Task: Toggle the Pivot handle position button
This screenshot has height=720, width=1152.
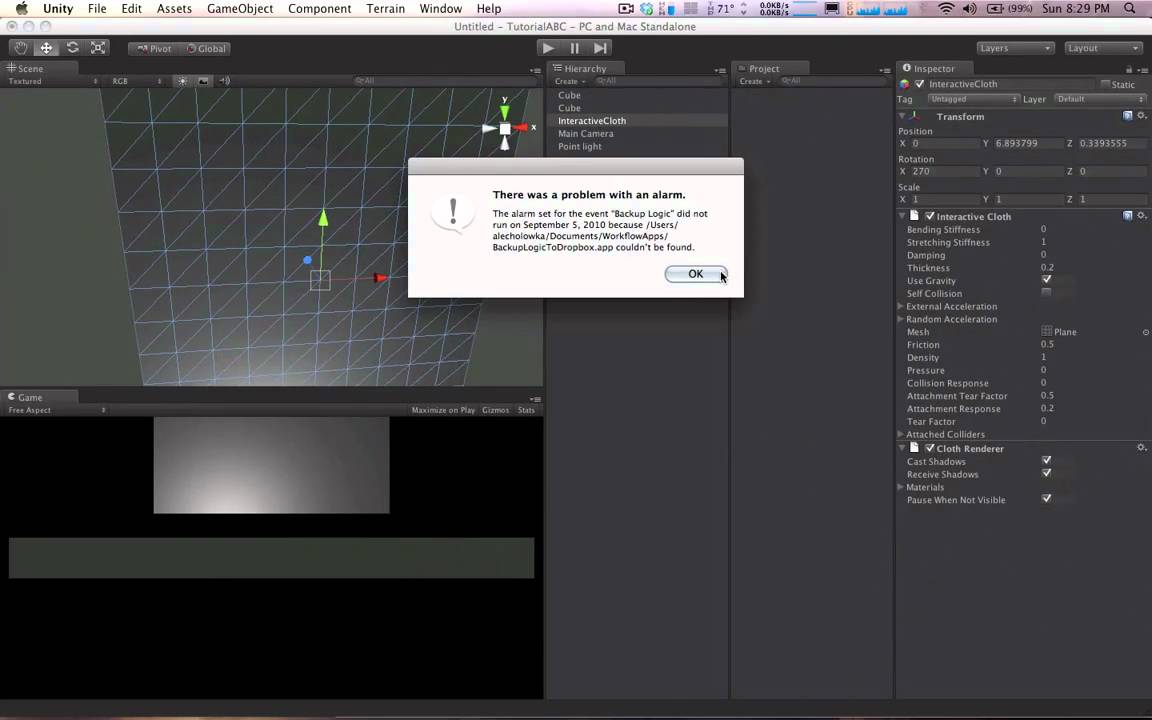Action: (154, 48)
